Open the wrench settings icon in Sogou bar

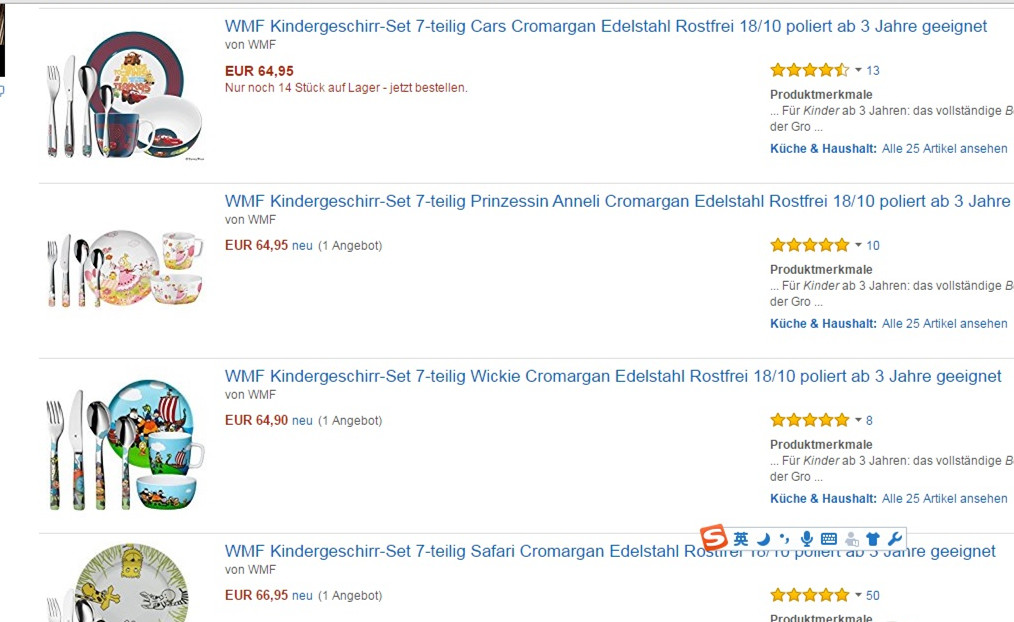[895, 539]
